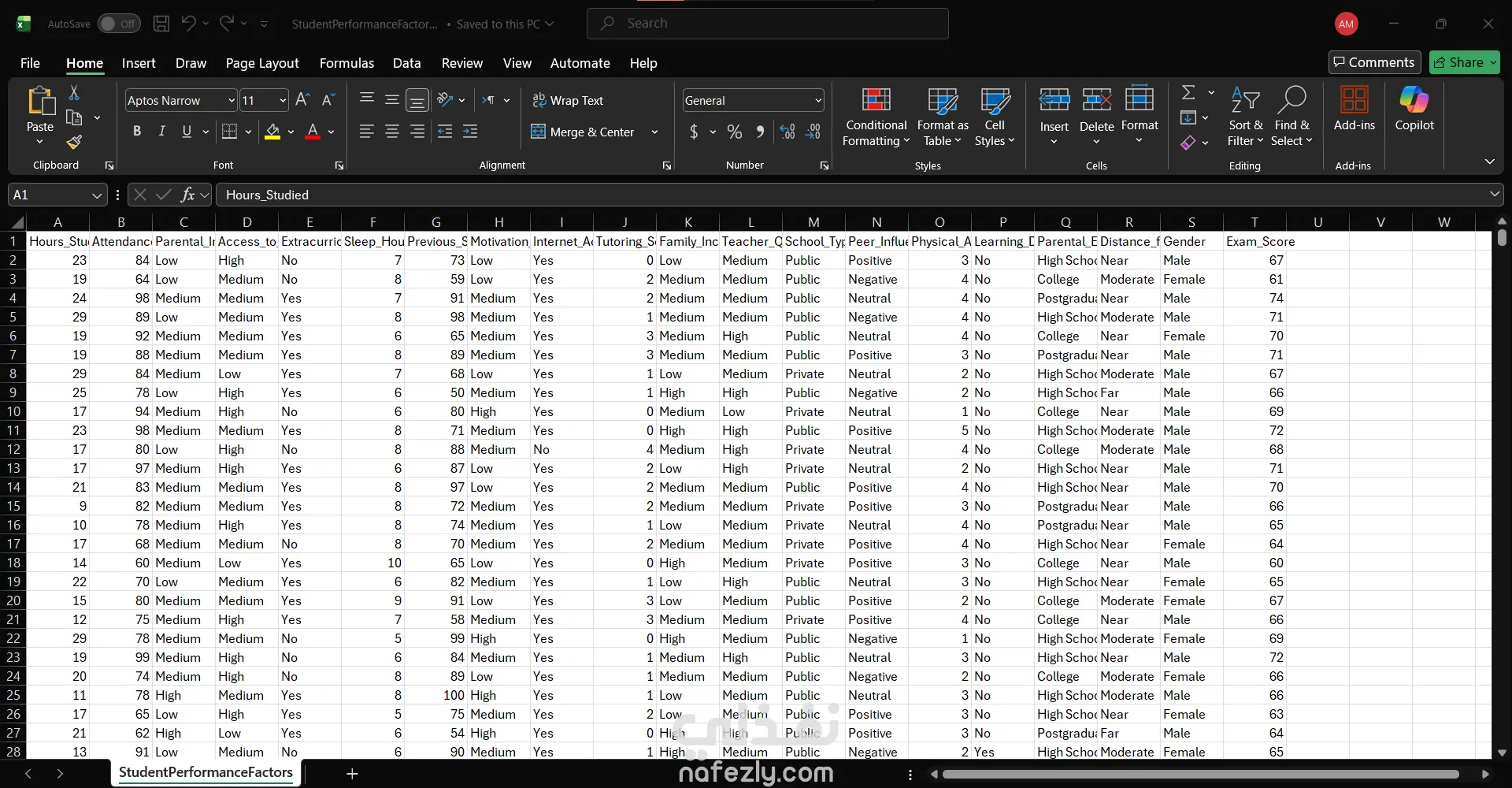Open the Comments pane
The image size is (1512, 788).
pos(1374,62)
